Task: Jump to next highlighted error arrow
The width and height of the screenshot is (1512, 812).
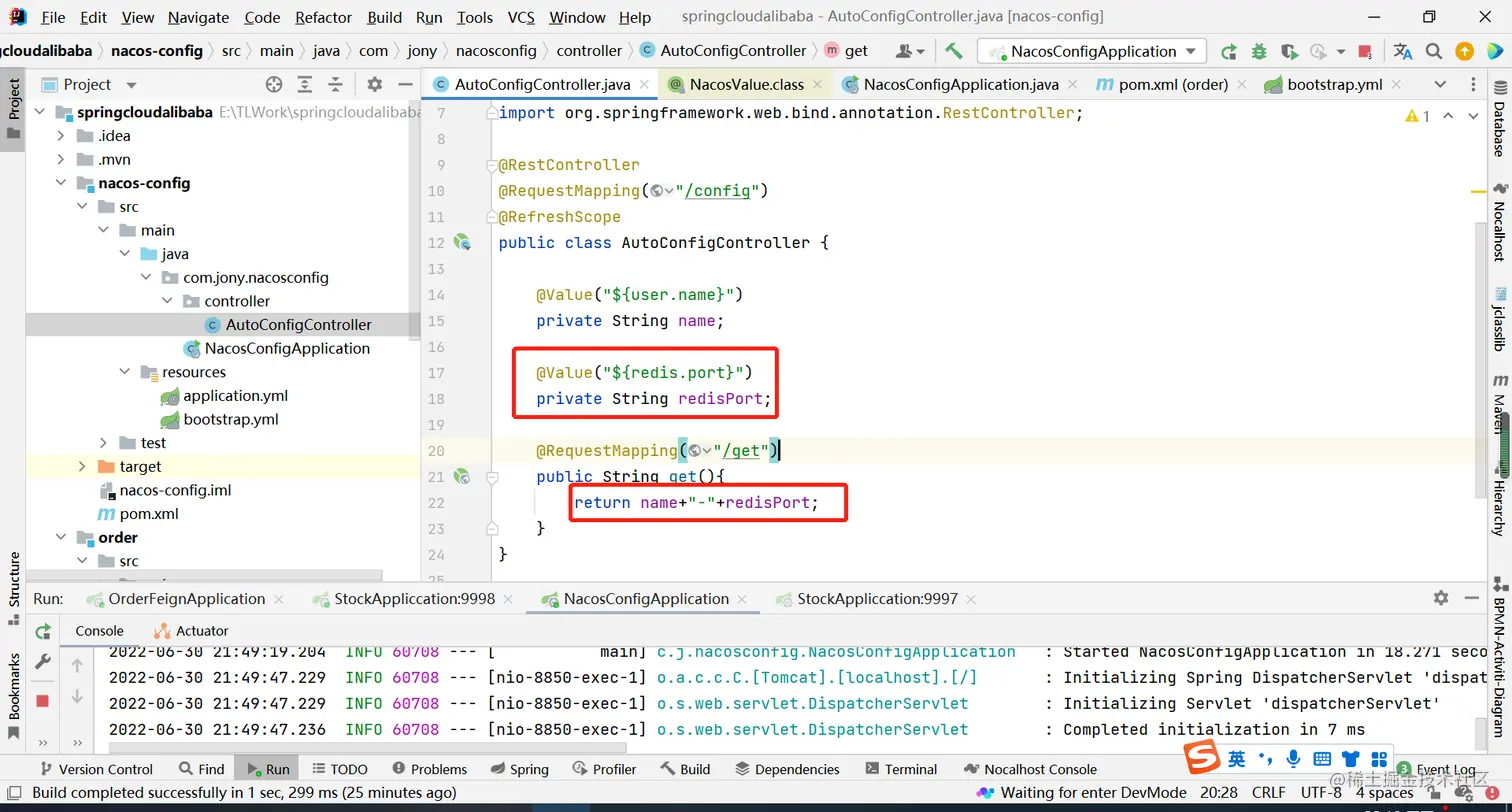Action: click(x=1473, y=116)
